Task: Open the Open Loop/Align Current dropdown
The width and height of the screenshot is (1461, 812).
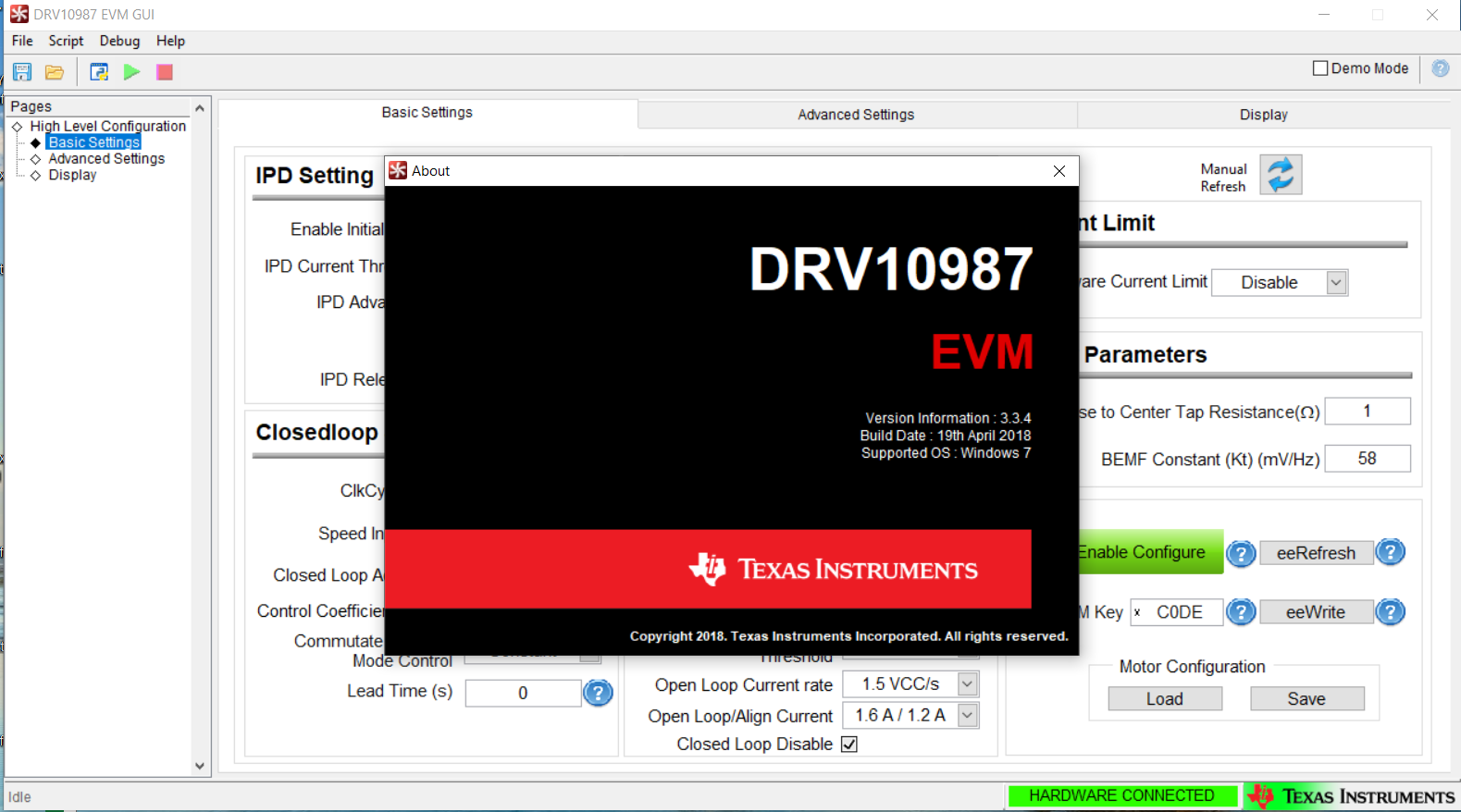Action: [967, 716]
